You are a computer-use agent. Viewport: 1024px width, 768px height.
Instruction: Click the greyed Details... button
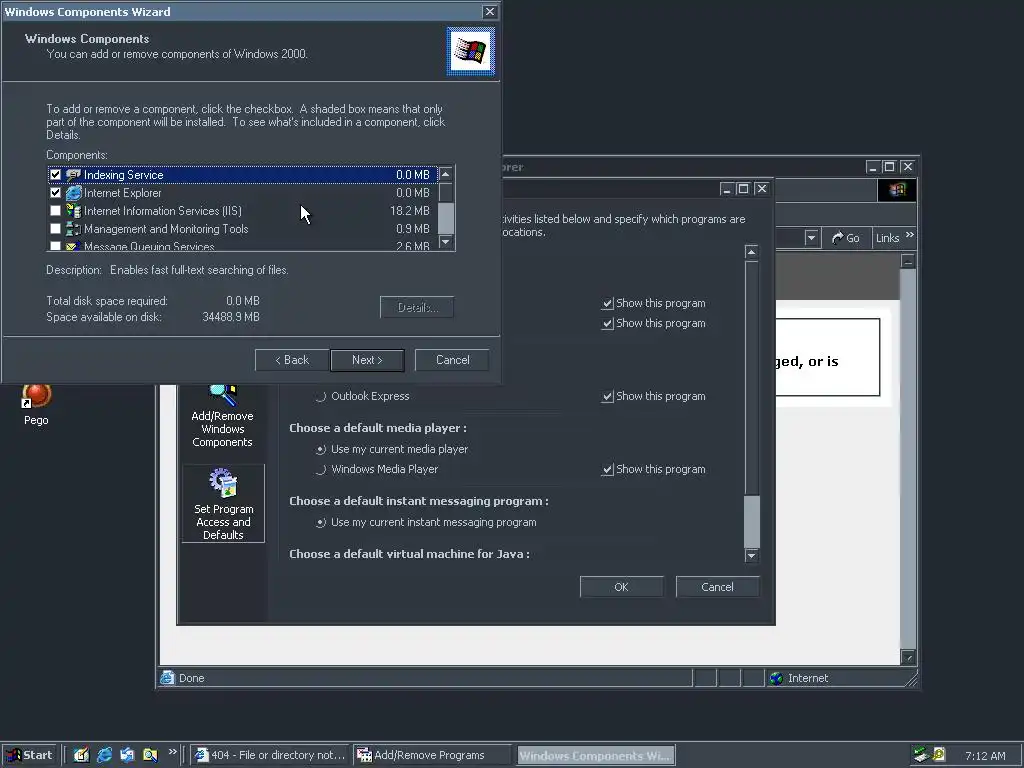point(417,308)
